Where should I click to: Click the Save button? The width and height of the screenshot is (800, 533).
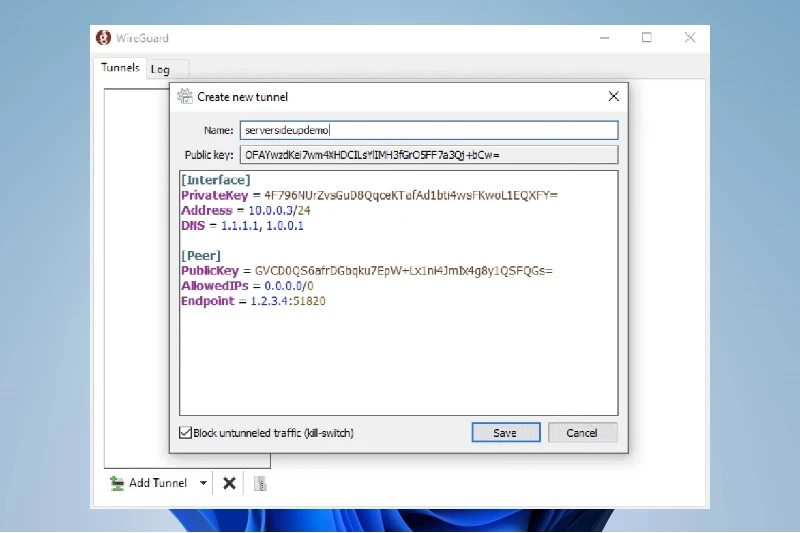pyautogui.click(x=506, y=433)
